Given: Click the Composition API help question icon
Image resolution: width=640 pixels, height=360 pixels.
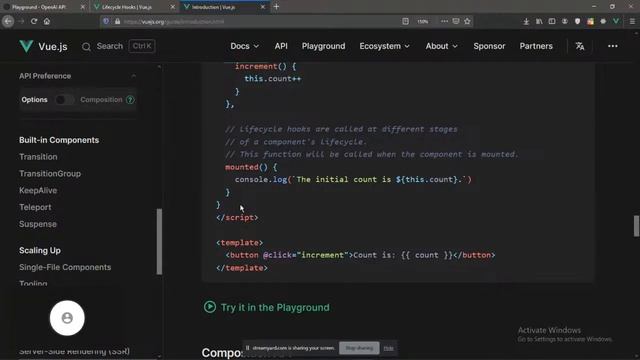Looking at the screenshot, I should pos(130,100).
